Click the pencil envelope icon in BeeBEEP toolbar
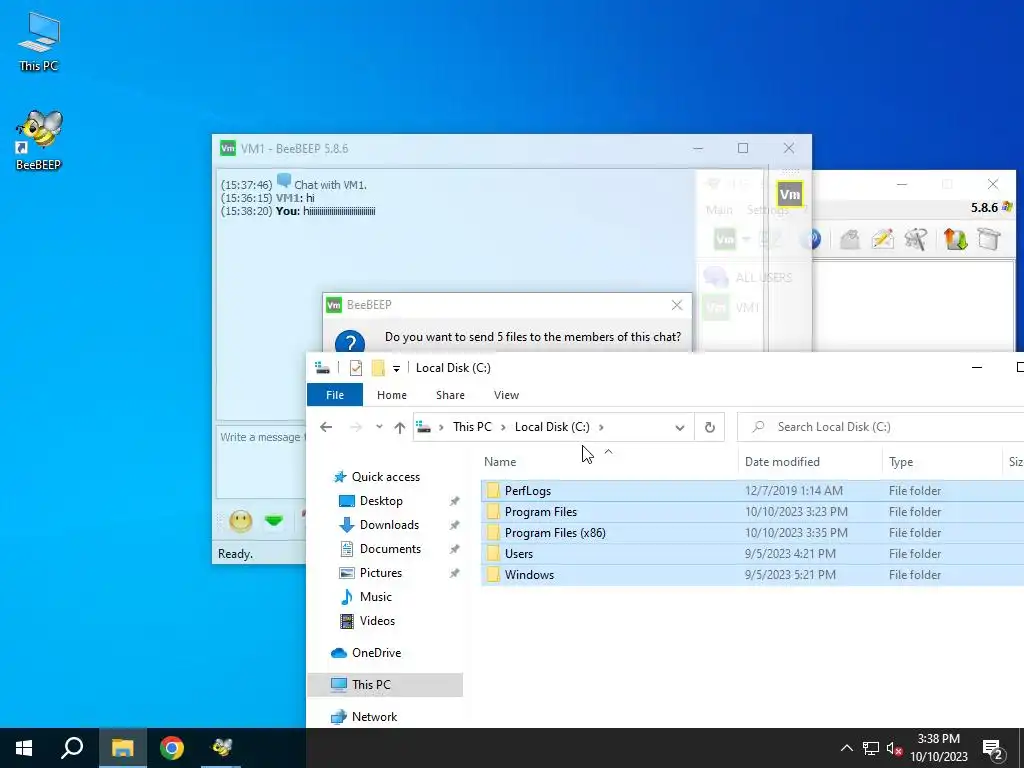The width and height of the screenshot is (1024, 768). (x=882, y=239)
